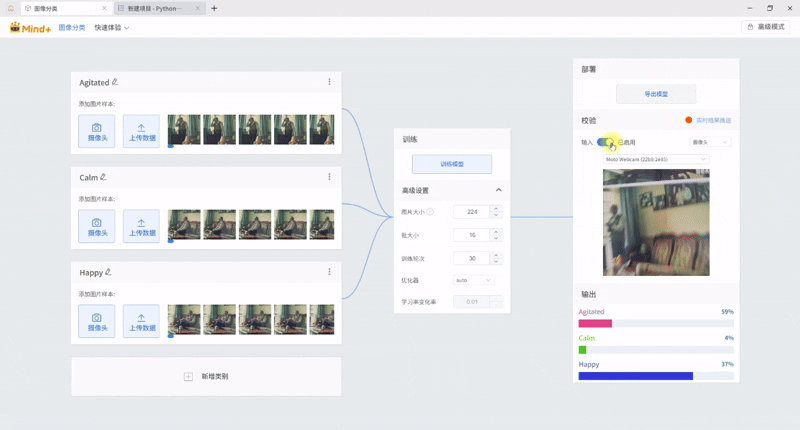Expand the quick experience menu
The height and width of the screenshot is (430, 800).
pos(112,27)
